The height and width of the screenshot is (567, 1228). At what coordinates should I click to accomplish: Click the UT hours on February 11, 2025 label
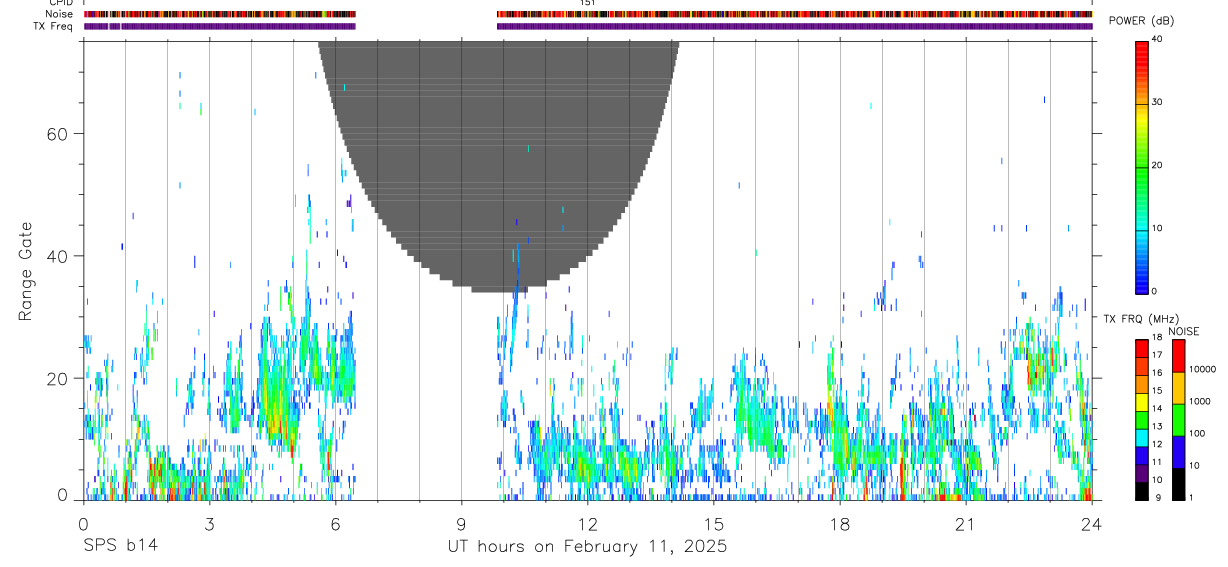(587, 547)
